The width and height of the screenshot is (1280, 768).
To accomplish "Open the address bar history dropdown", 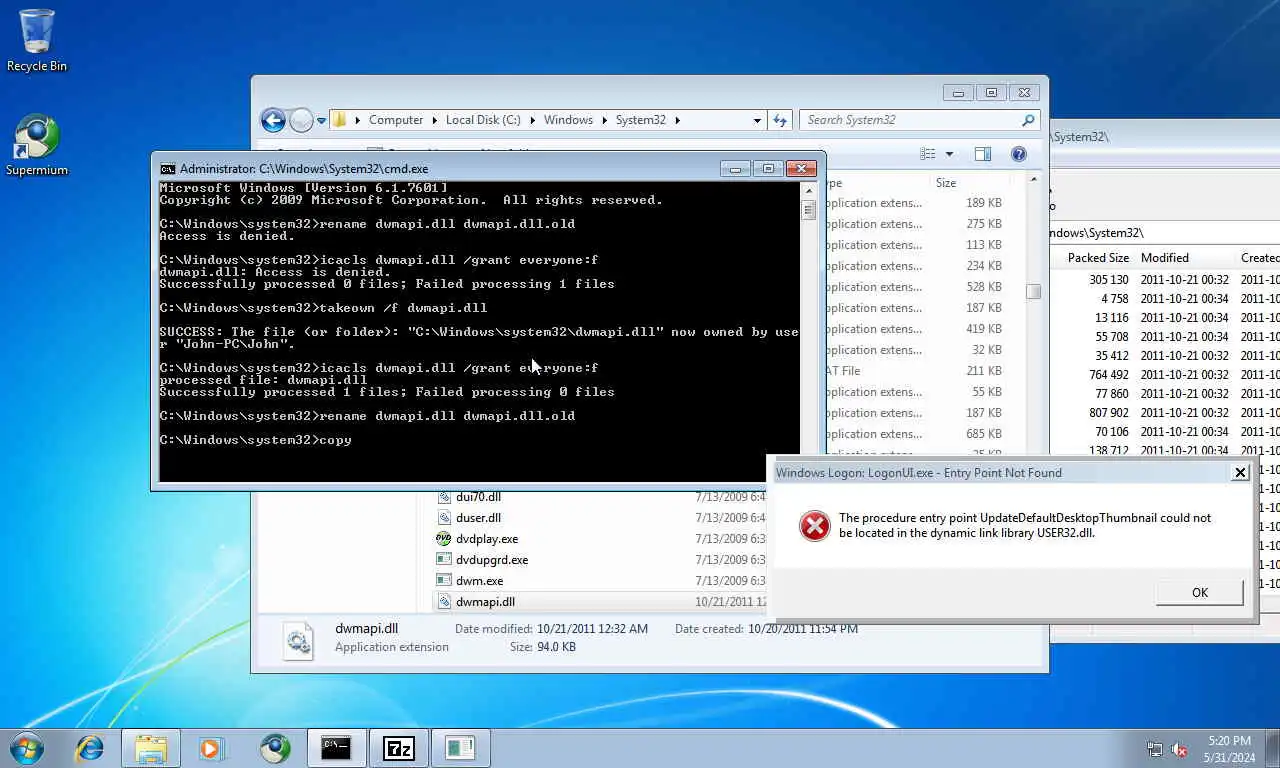I will pyautogui.click(x=757, y=120).
